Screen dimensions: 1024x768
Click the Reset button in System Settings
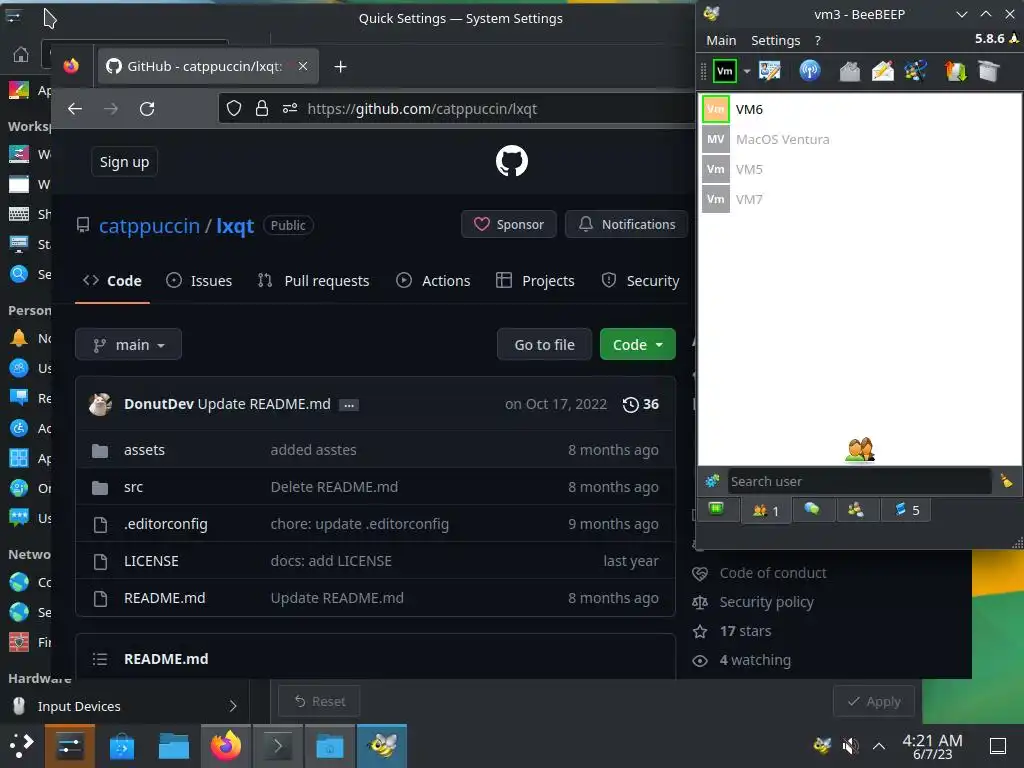[319, 701]
